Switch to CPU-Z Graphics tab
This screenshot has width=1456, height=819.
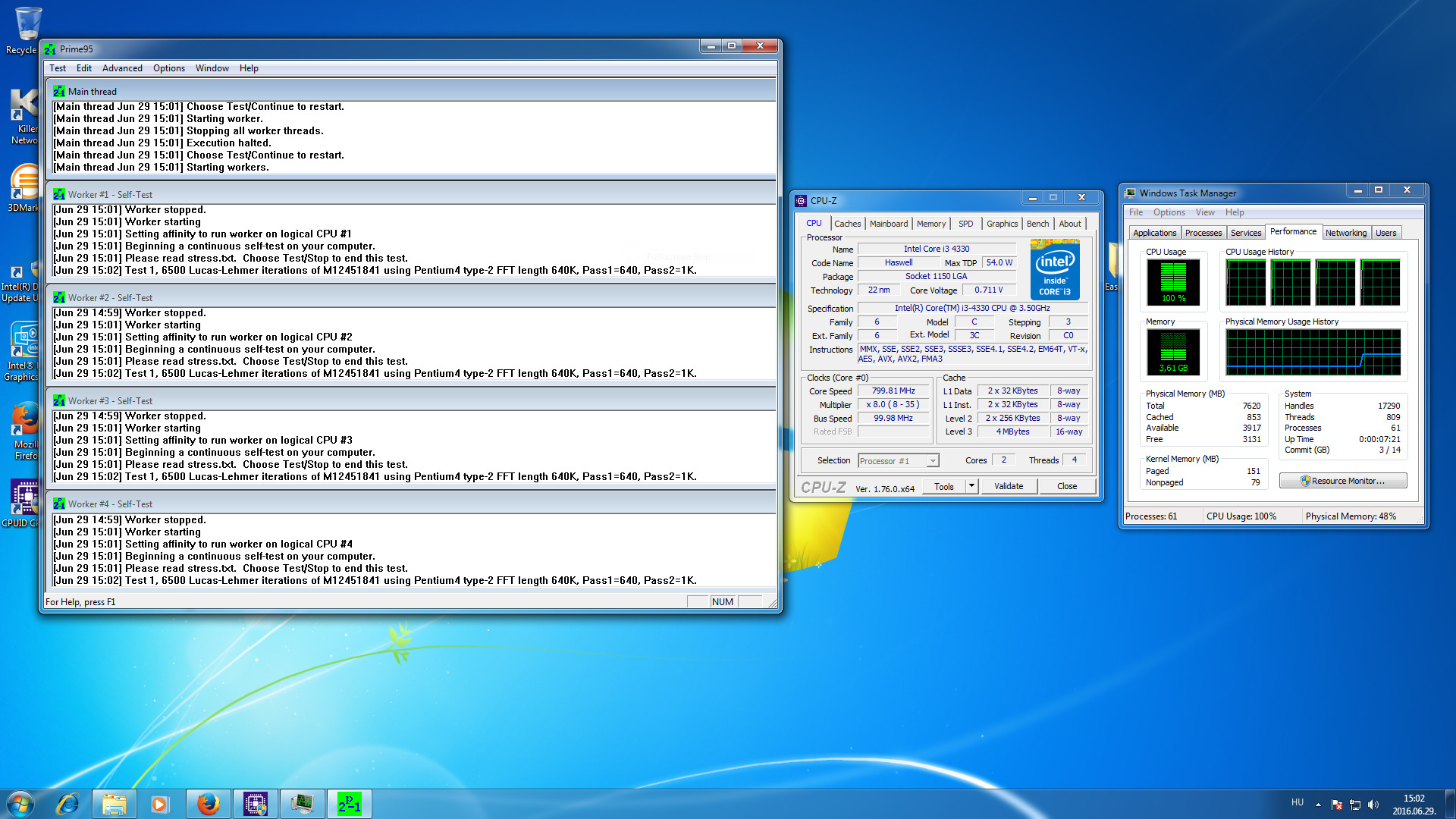click(x=1002, y=224)
